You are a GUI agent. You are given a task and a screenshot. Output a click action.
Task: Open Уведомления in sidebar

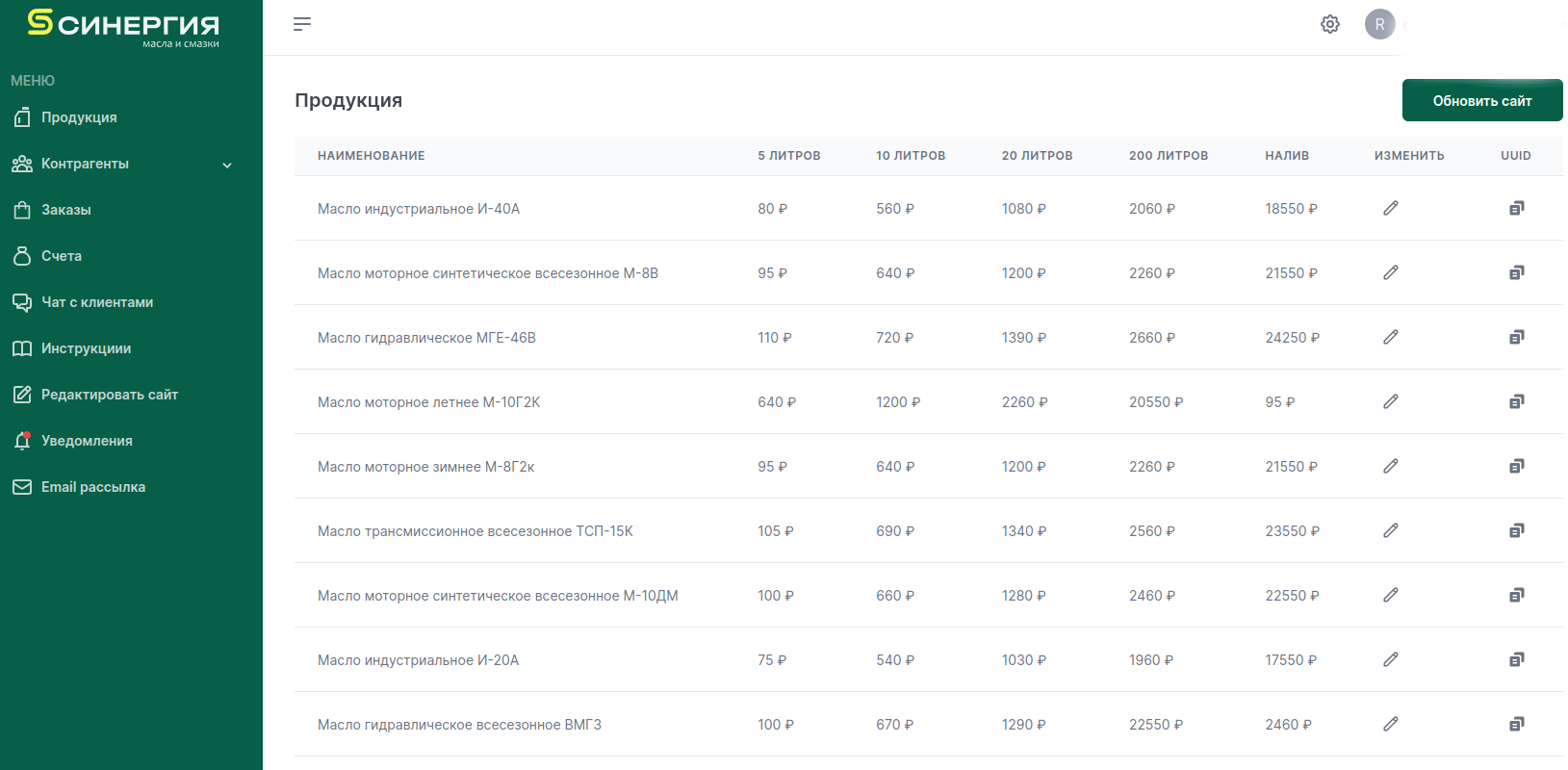[x=87, y=441]
